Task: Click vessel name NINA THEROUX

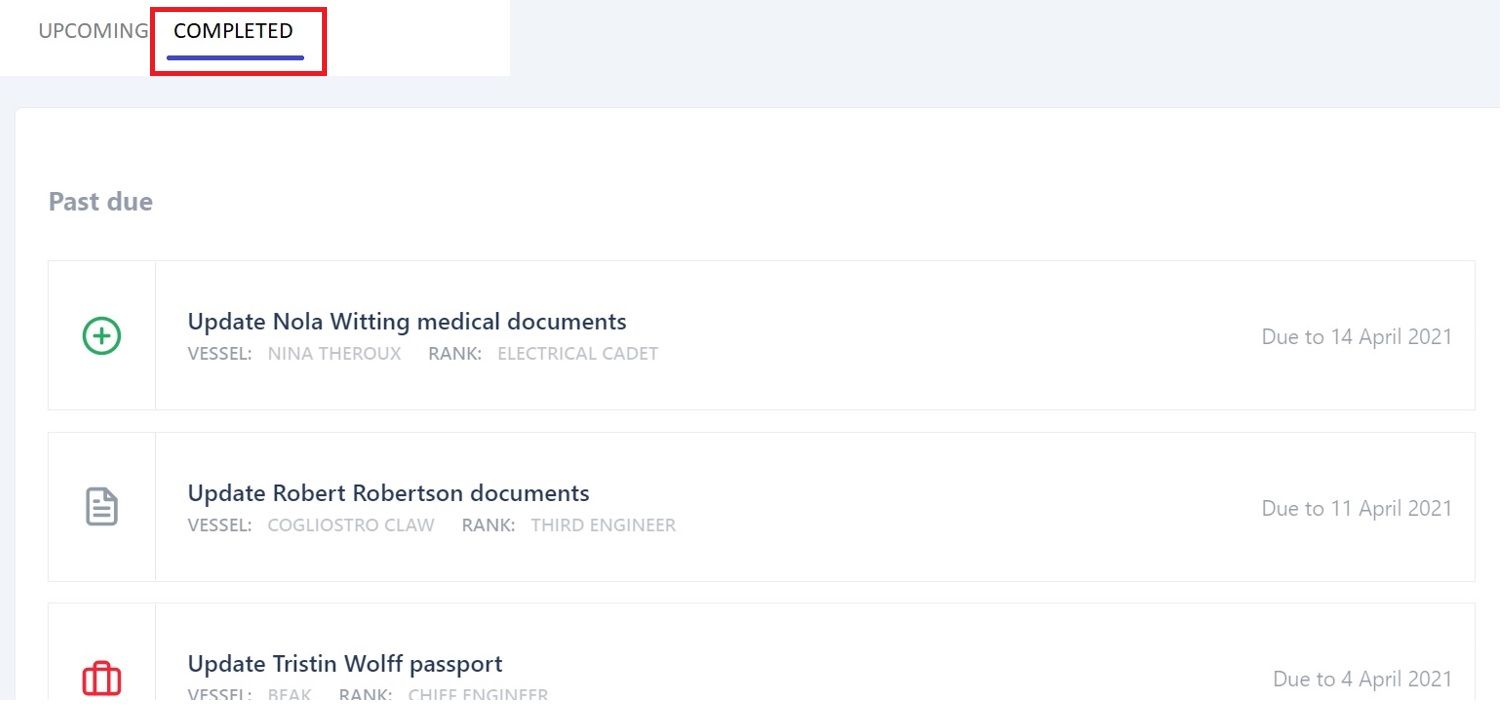Action: [334, 353]
